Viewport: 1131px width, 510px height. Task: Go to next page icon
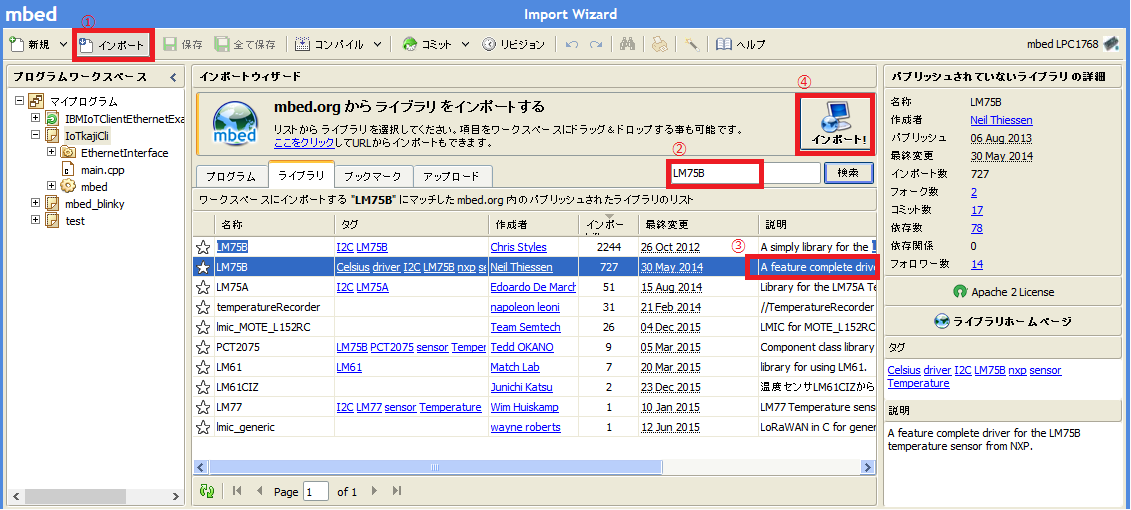click(x=374, y=491)
